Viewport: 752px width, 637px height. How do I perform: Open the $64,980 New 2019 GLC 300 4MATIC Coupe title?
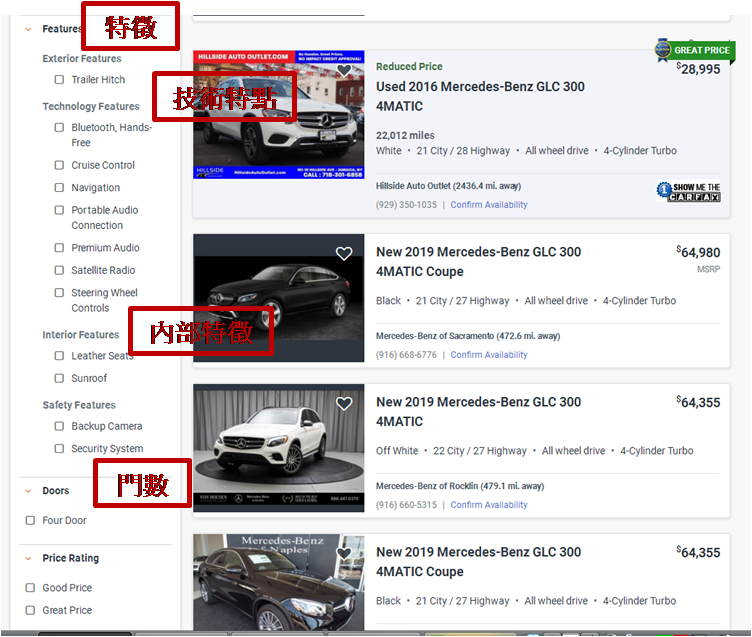[x=478, y=262]
